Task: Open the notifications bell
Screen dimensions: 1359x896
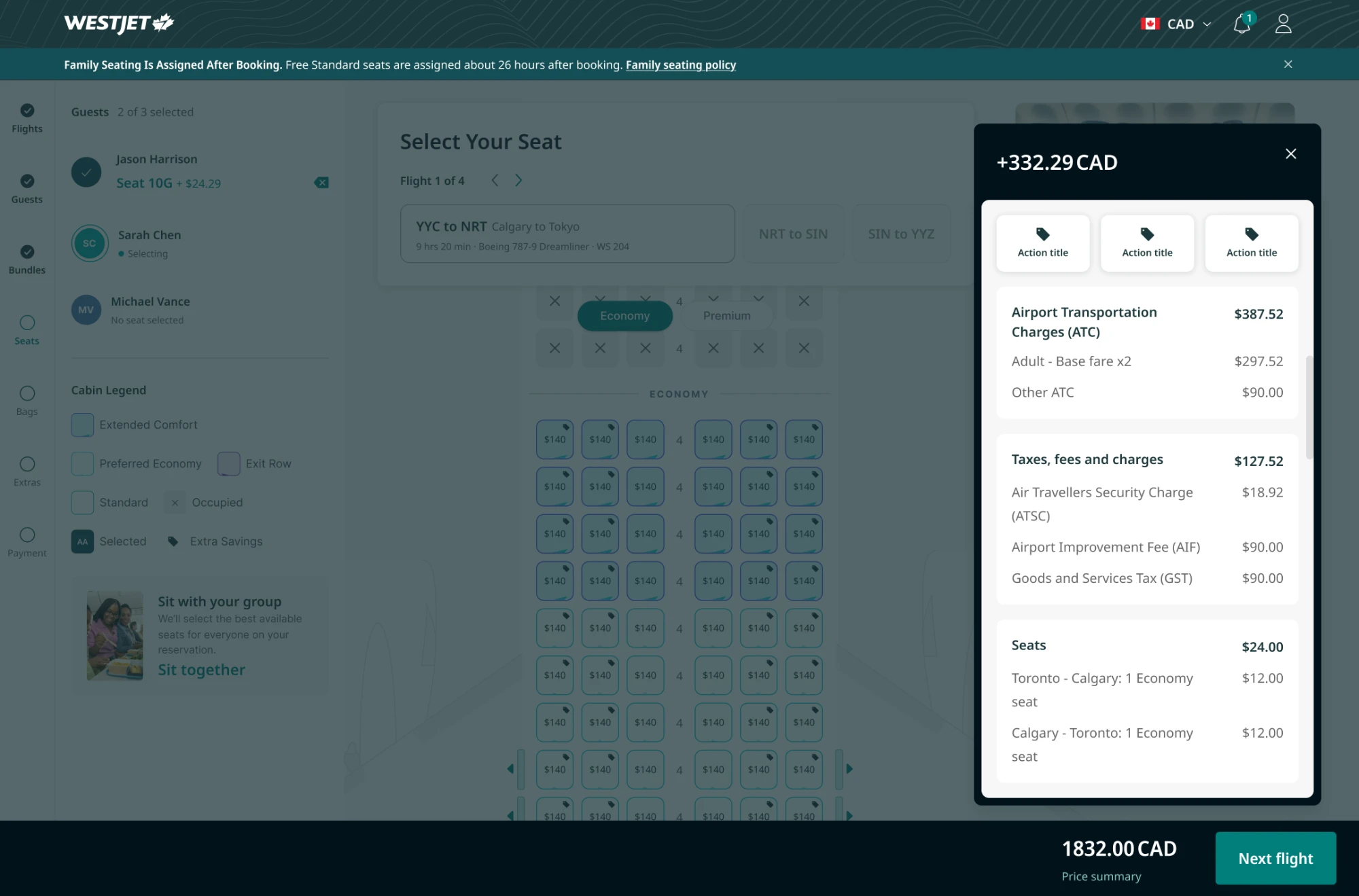Action: (x=1242, y=24)
